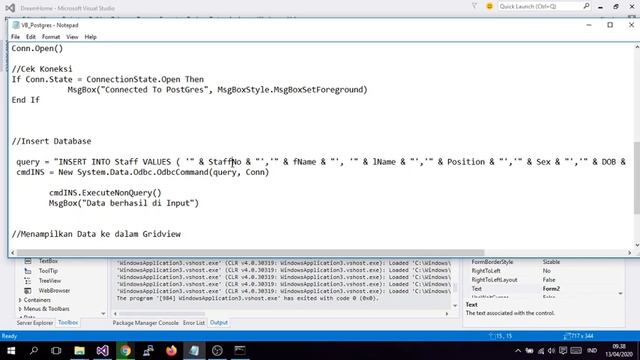Open network settings from the system tray
640x360 pixels.
[x=541, y=351]
